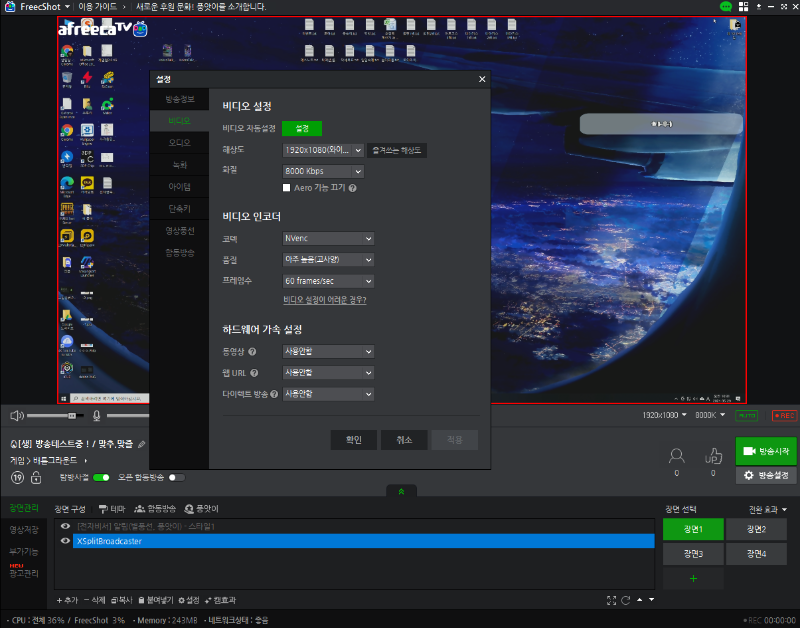Image resolution: width=800 pixels, height=628 pixels.
Task: Click the AUTO quality indicator
Action: (x=746, y=416)
